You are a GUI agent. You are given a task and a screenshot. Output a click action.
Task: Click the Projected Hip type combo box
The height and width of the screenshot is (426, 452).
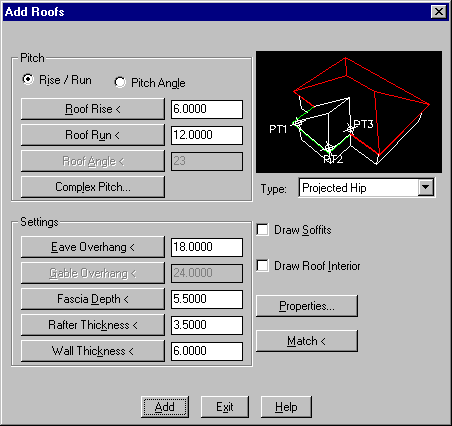[367, 187]
